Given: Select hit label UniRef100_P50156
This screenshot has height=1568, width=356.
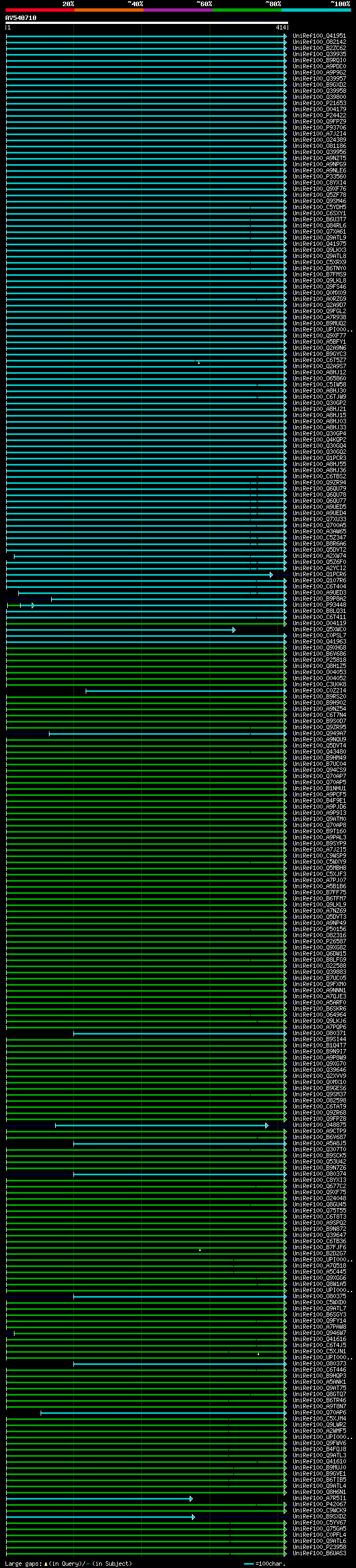Looking at the screenshot, I should [319, 929].
